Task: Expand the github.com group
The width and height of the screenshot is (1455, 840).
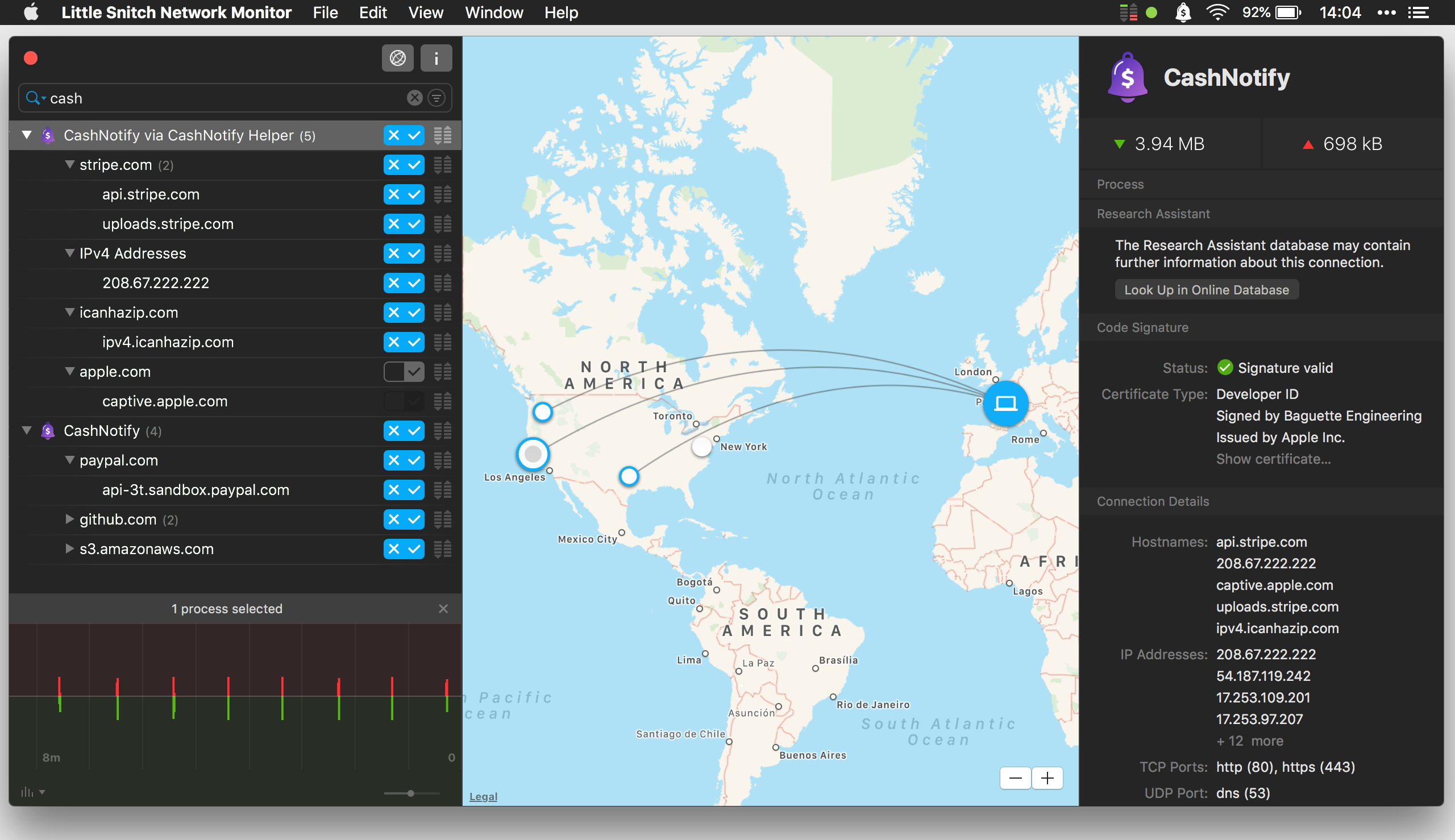Action: click(70, 519)
